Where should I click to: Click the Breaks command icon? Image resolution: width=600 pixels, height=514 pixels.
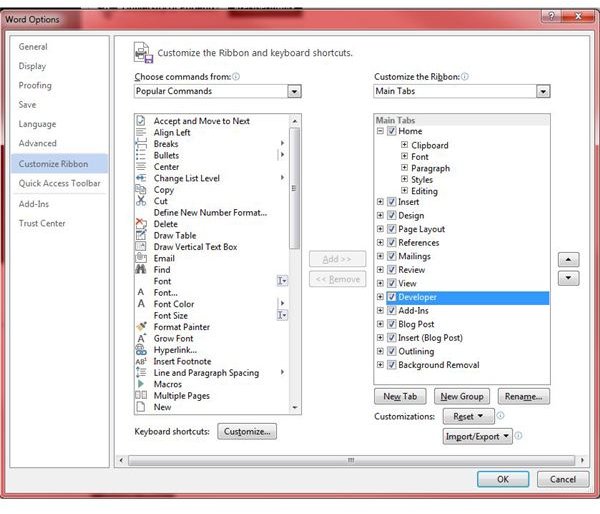coord(141,144)
